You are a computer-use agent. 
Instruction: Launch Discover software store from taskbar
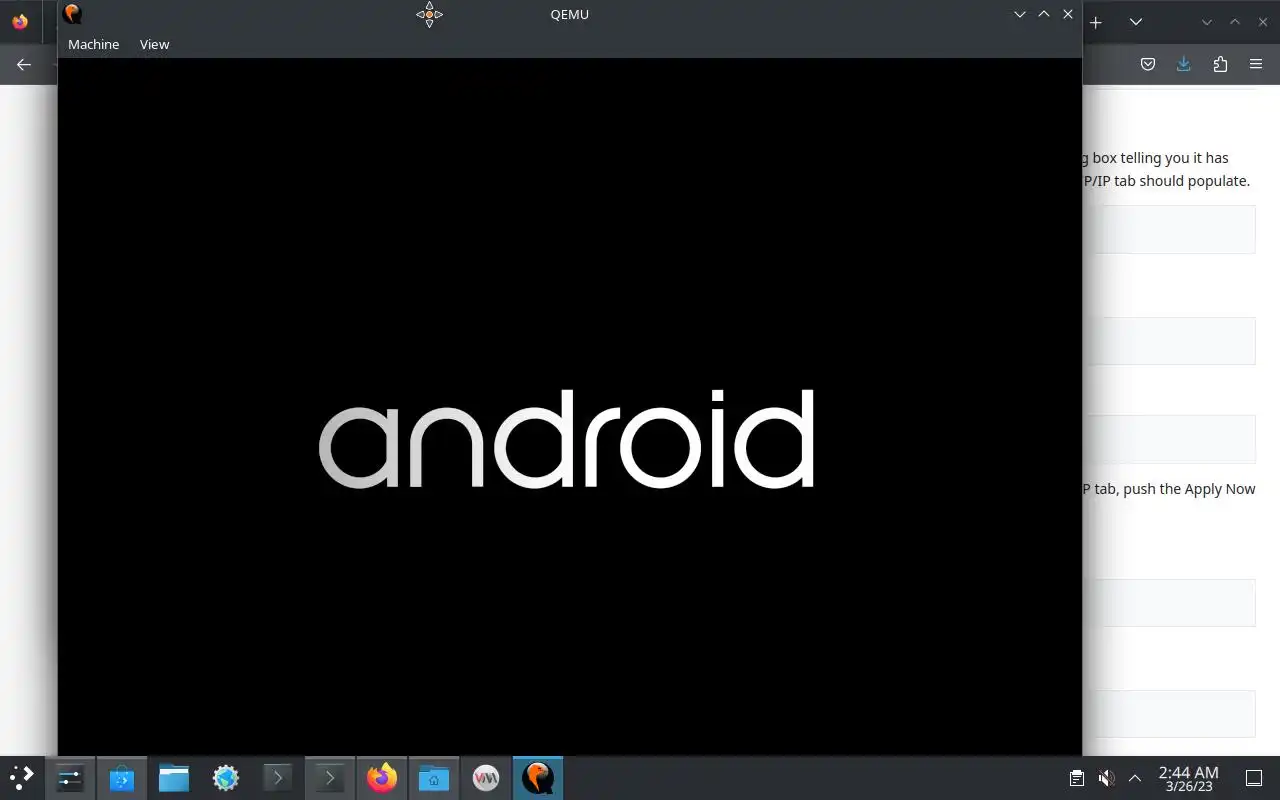[122, 777]
